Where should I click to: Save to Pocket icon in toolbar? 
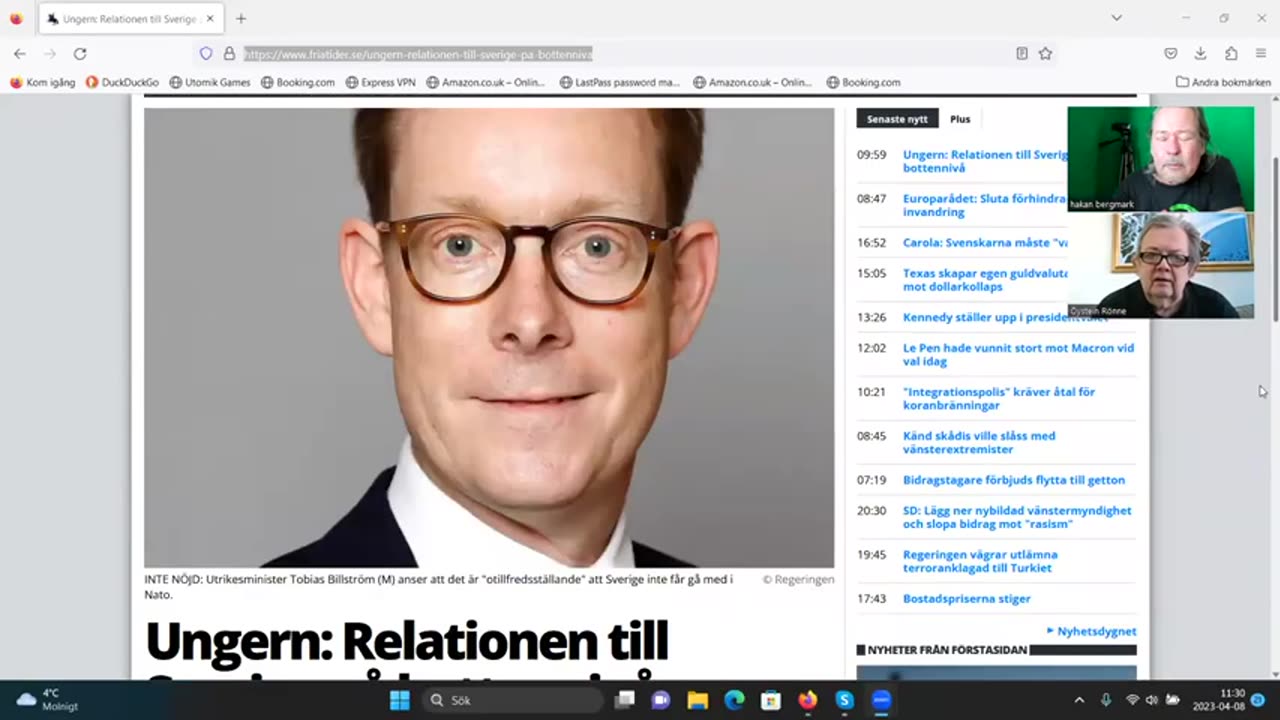[1170, 54]
